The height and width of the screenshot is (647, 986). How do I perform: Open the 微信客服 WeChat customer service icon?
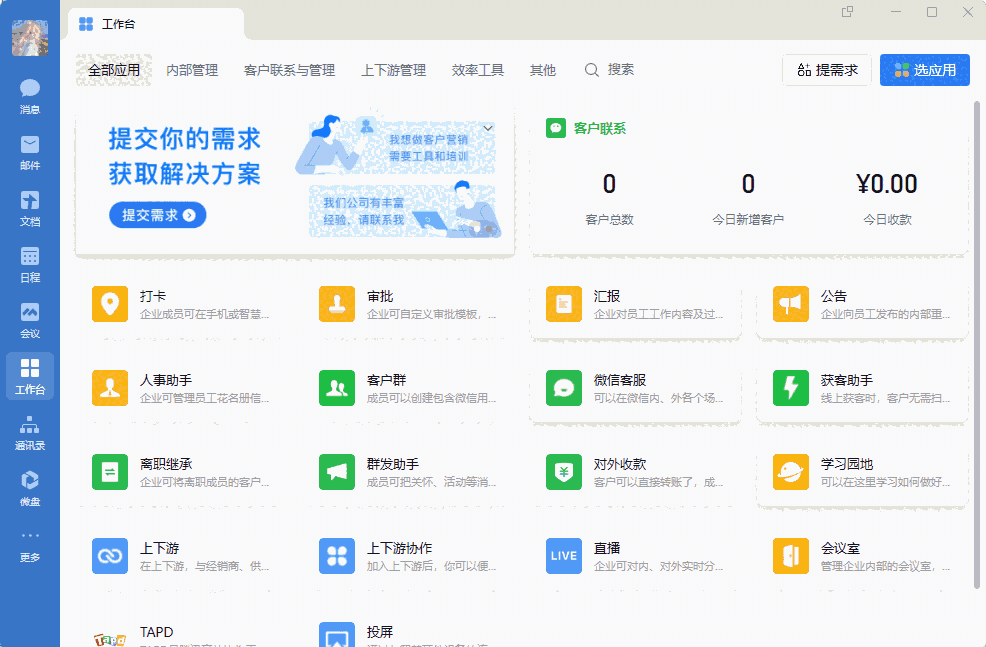[564, 386]
